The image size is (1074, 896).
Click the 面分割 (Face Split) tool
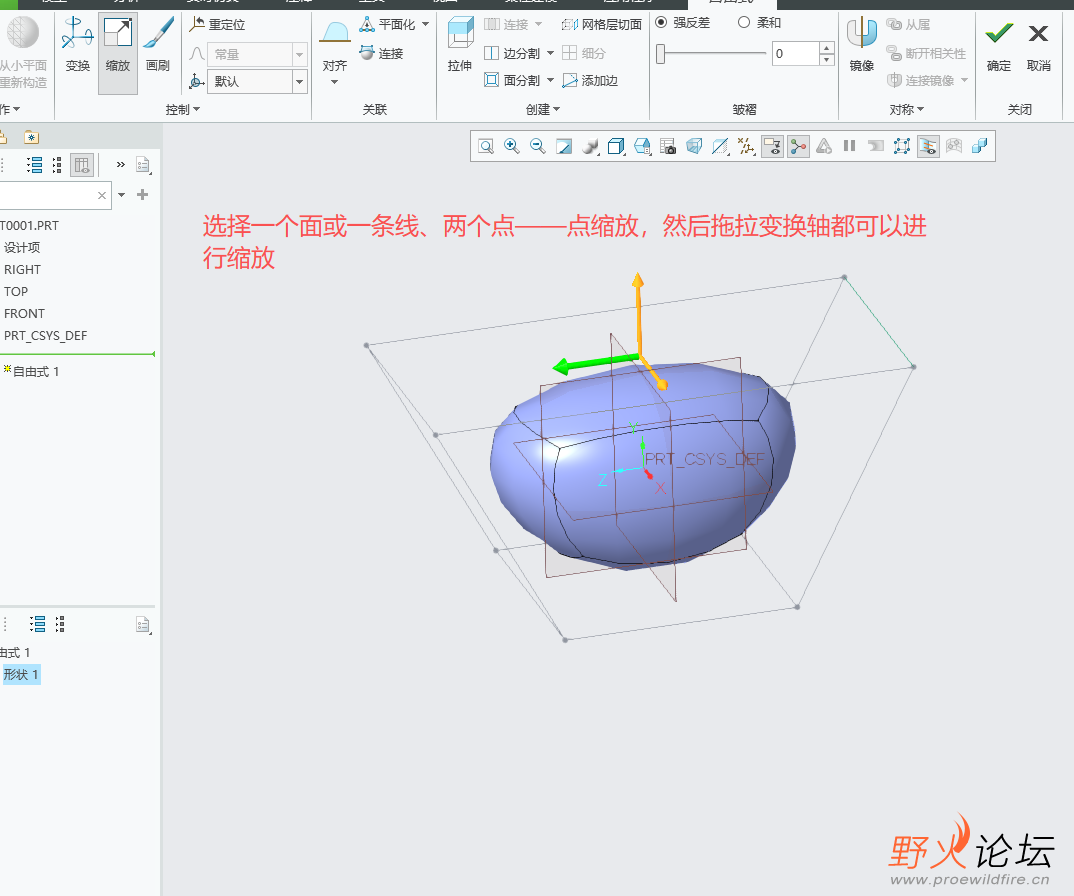tap(512, 80)
